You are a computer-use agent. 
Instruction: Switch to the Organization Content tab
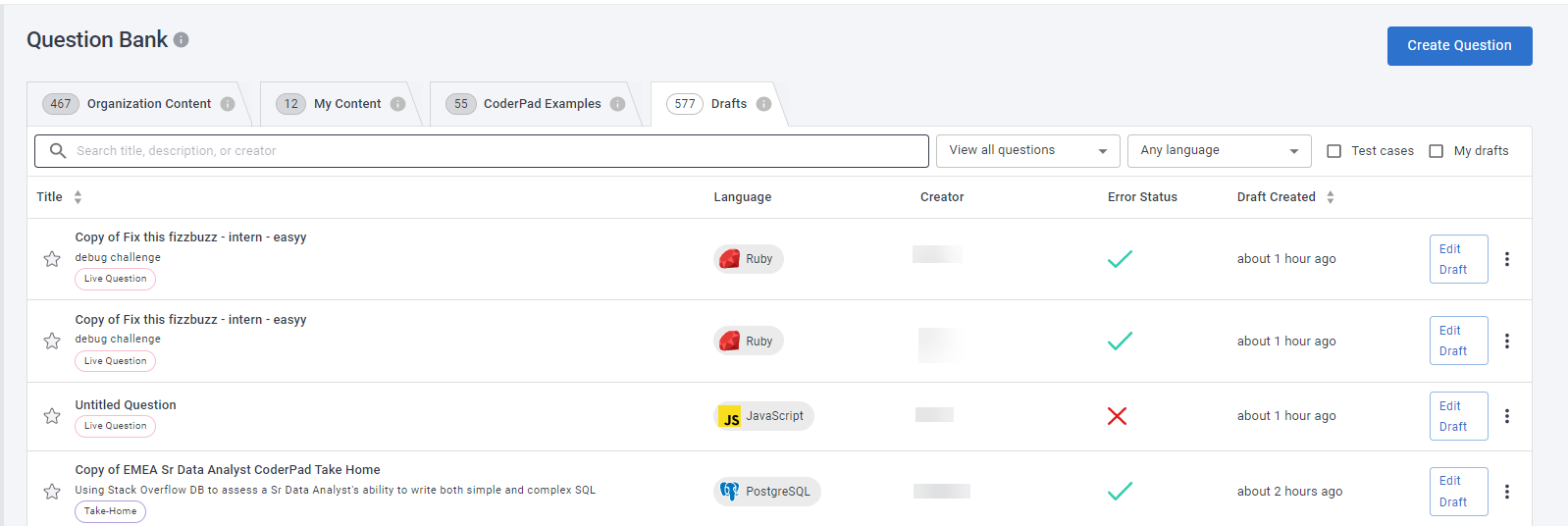click(148, 104)
